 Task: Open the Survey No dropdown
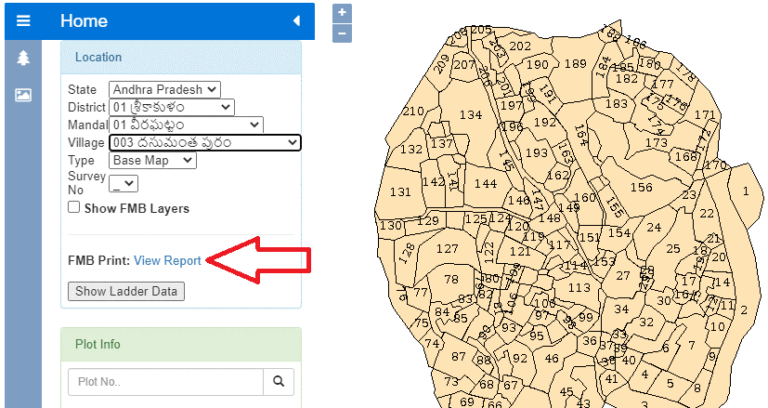(x=123, y=183)
